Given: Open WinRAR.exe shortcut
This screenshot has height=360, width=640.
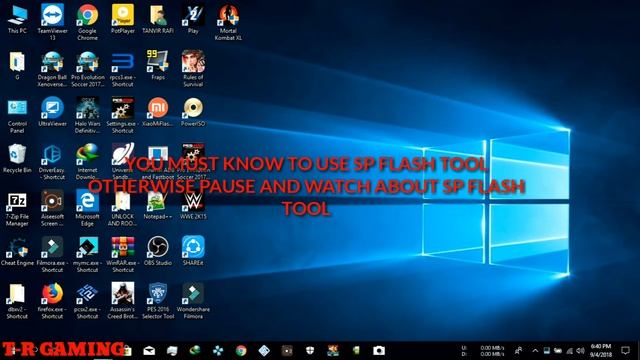Looking at the screenshot, I should tap(122, 254).
